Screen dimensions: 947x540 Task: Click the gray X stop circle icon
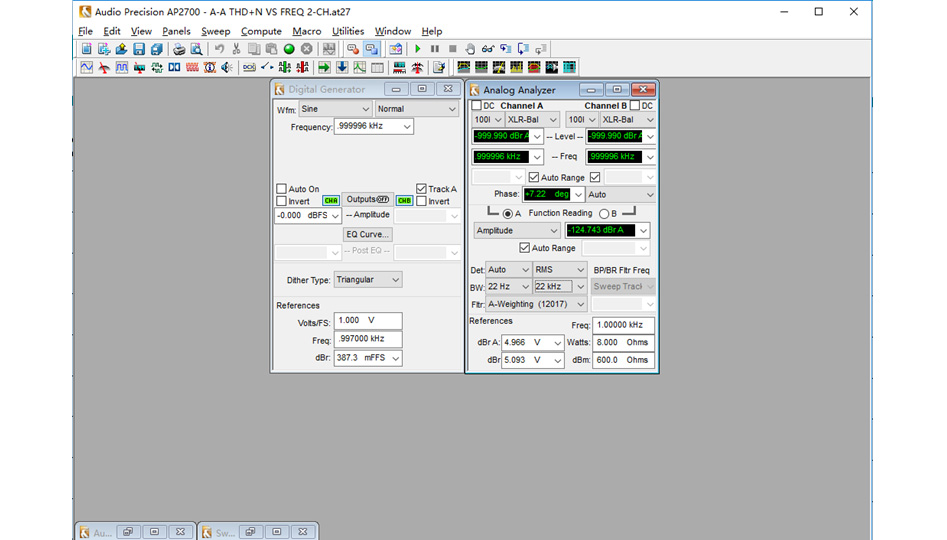(307, 49)
